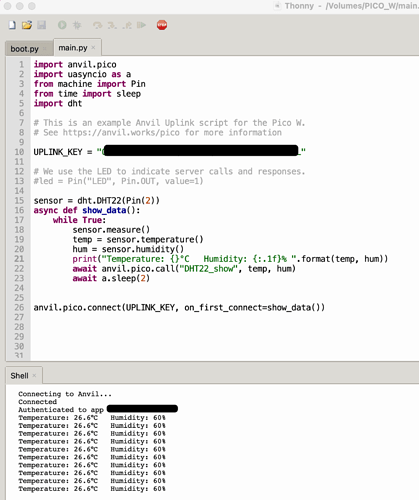The width and height of the screenshot is (419, 500).
Task: Place cursor on show_data function name
Action: pyautogui.click(x=104, y=210)
